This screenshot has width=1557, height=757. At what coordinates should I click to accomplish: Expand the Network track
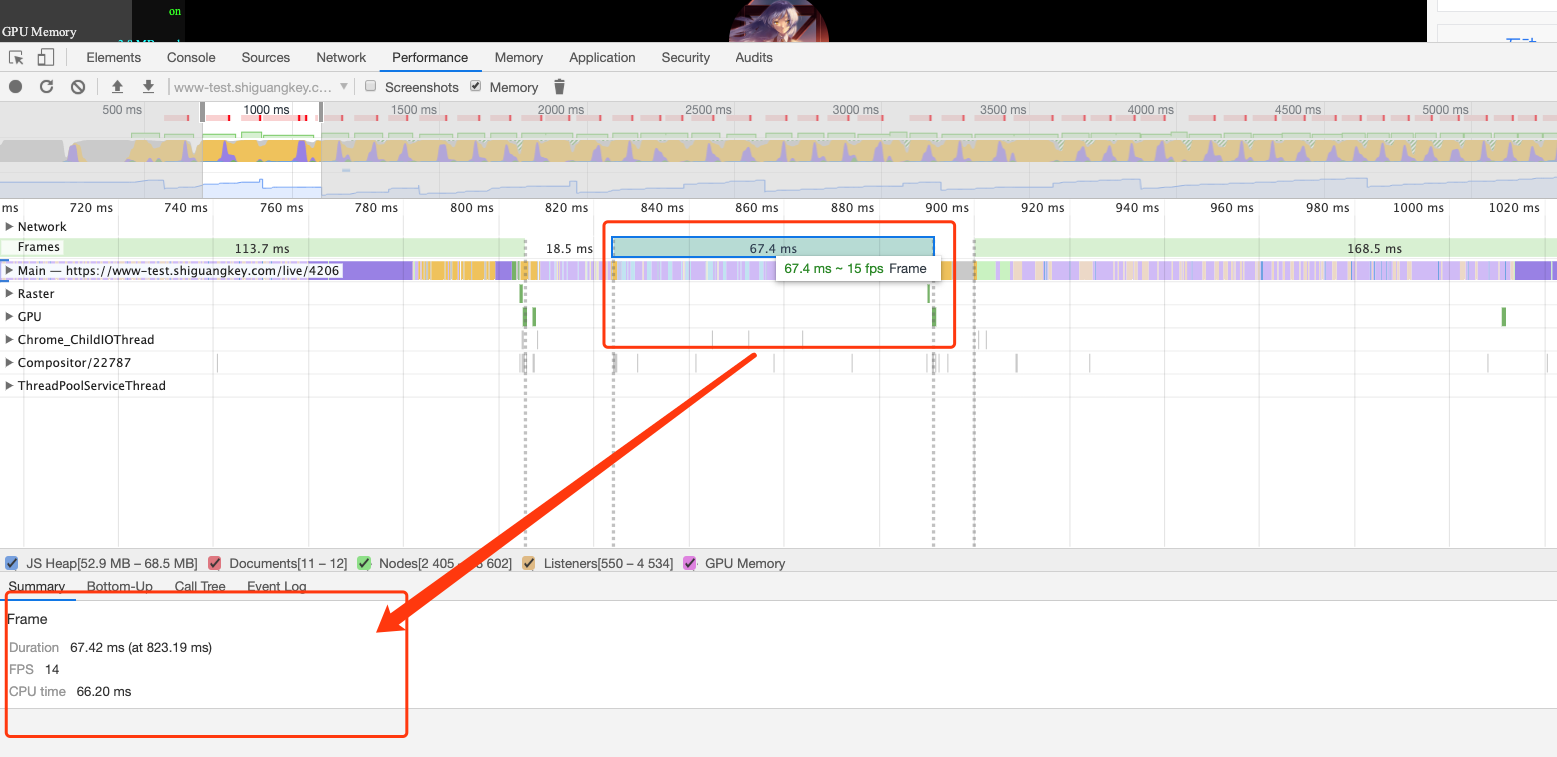[10, 227]
